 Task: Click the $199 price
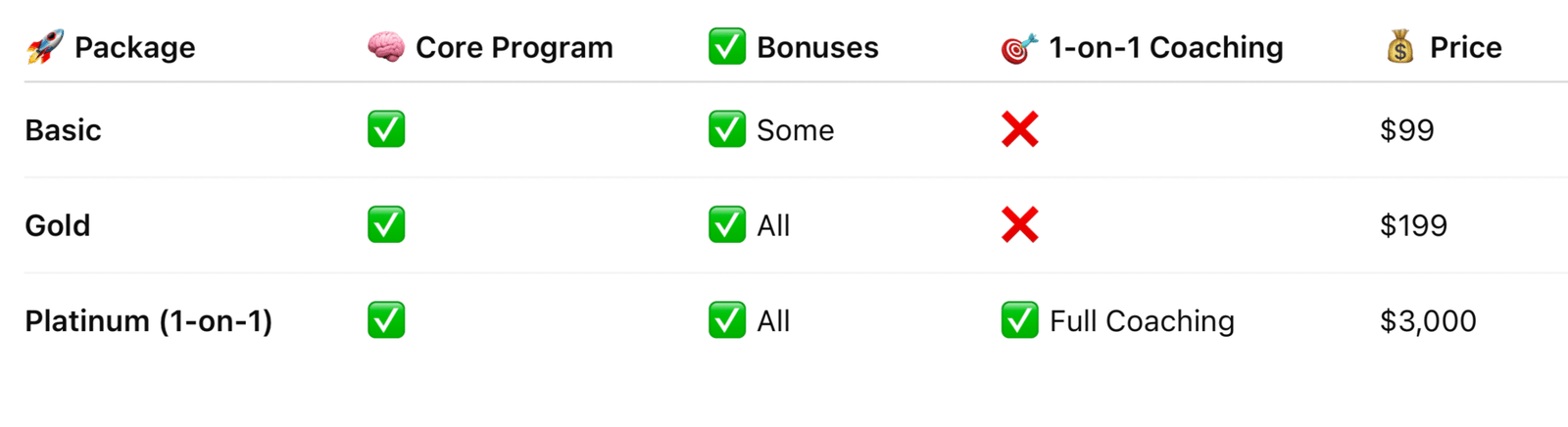pos(1414,226)
